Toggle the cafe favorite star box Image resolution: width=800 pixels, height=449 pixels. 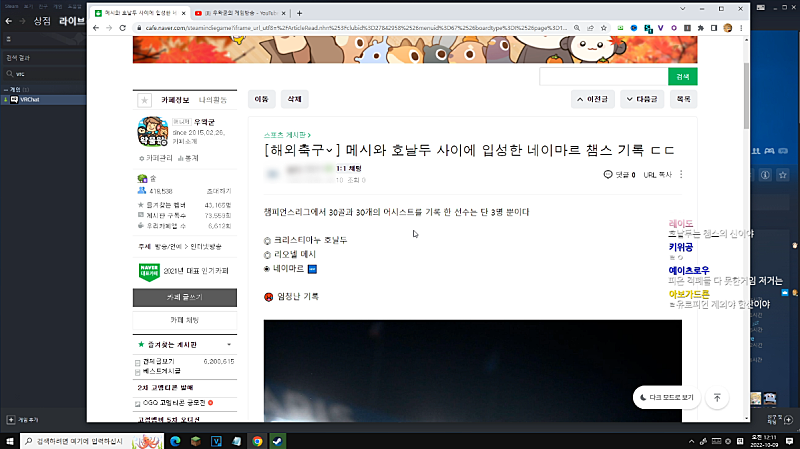[144, 100]
